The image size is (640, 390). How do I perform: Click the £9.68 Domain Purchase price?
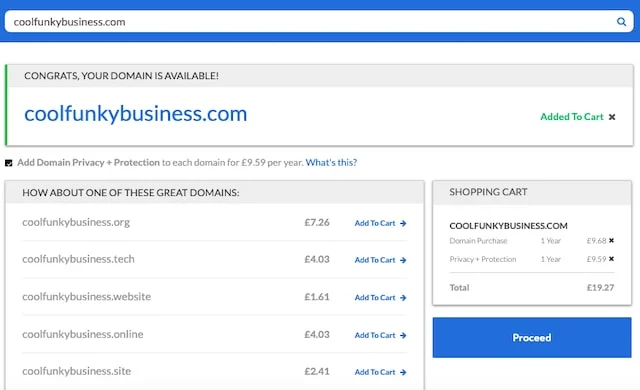[x=596, y=241]
